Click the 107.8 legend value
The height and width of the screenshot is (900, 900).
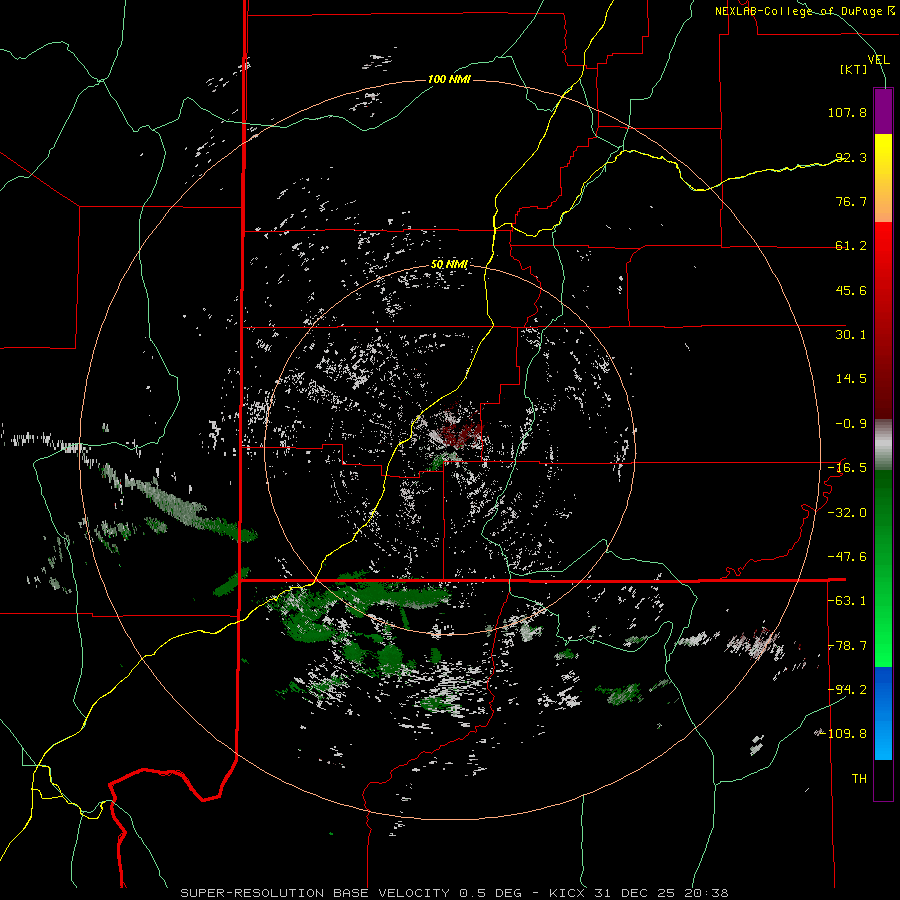(x=847, y=112)
